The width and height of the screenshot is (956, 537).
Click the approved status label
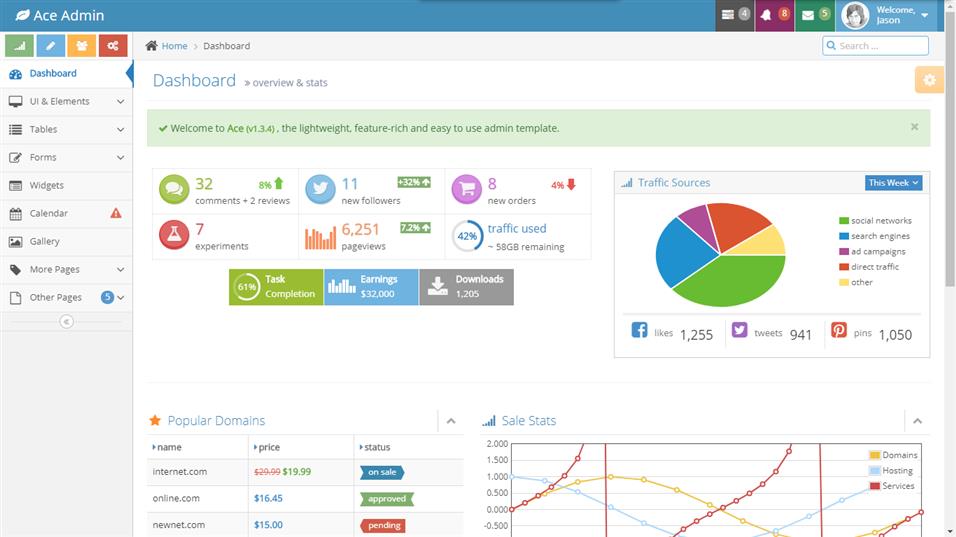click(x=387, y=499)
